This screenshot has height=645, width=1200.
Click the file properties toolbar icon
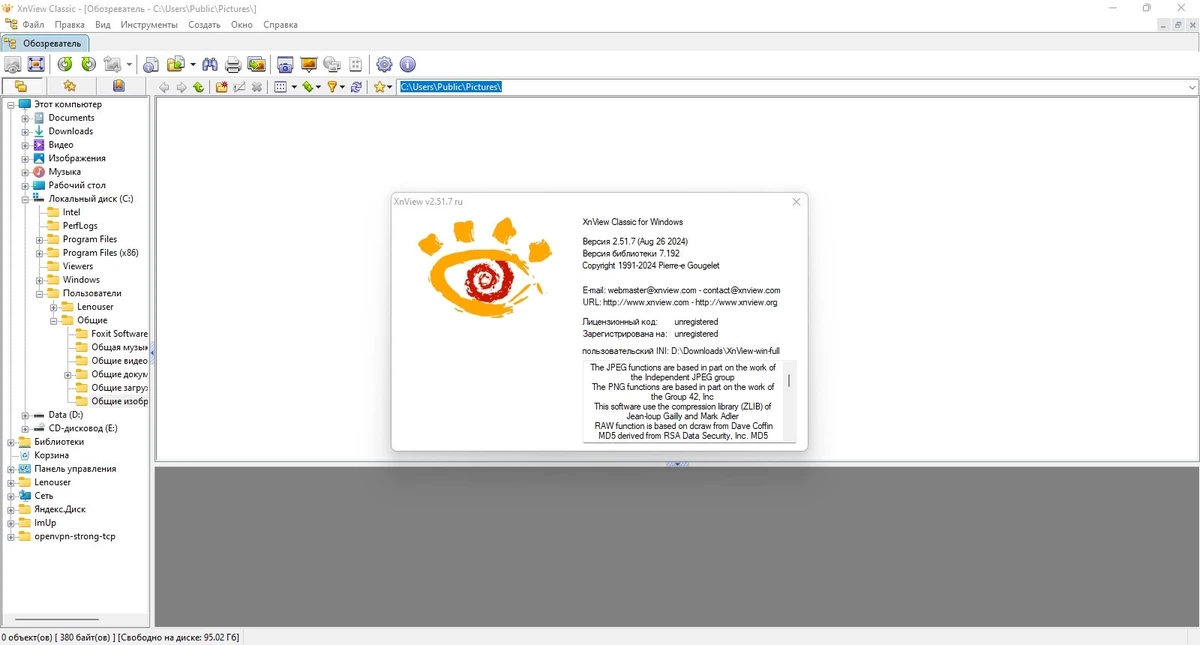click(x=151, y=64)
